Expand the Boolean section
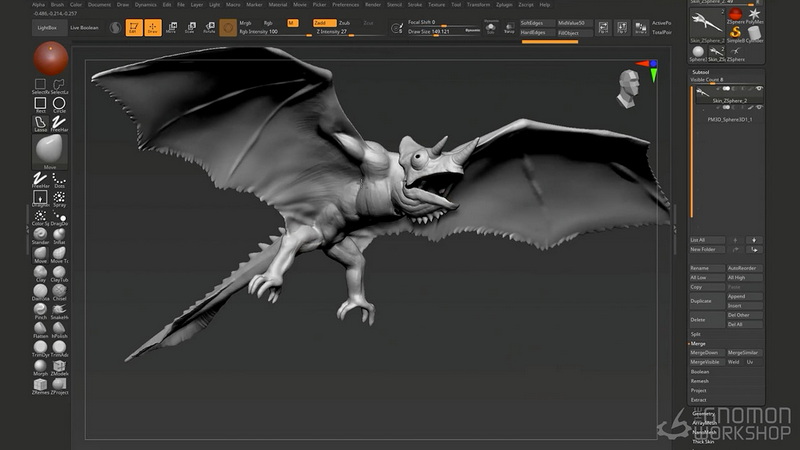The width and height of the screenshot is (800, 450). (700, 372)
